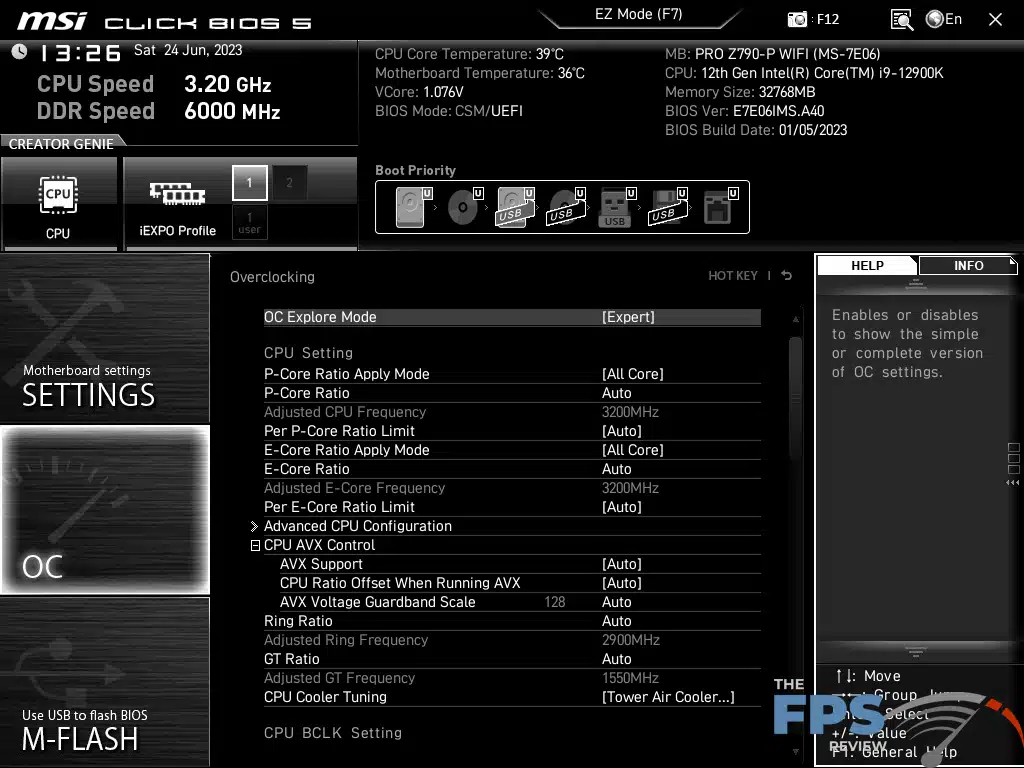
Task: Click the CPU BCLK Setting heading
Action: (x=333, y=733)
